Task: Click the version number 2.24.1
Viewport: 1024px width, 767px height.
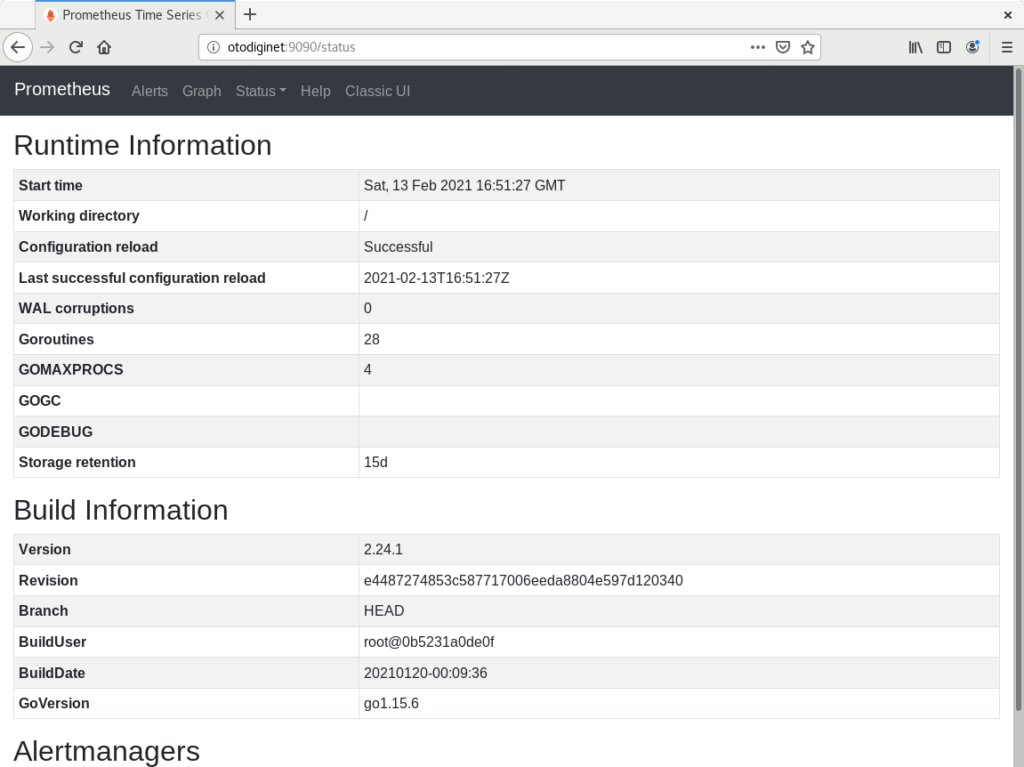Action: (x=383, y=549)
